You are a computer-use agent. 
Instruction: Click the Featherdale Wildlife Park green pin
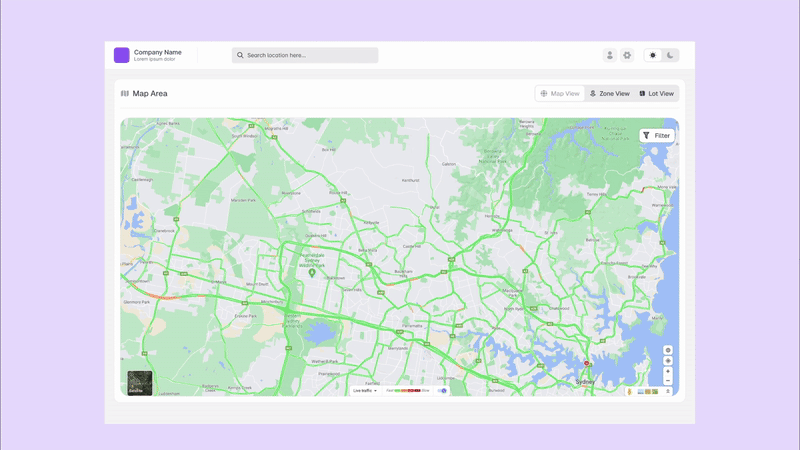pyautogui.click(x=312, y=273)
